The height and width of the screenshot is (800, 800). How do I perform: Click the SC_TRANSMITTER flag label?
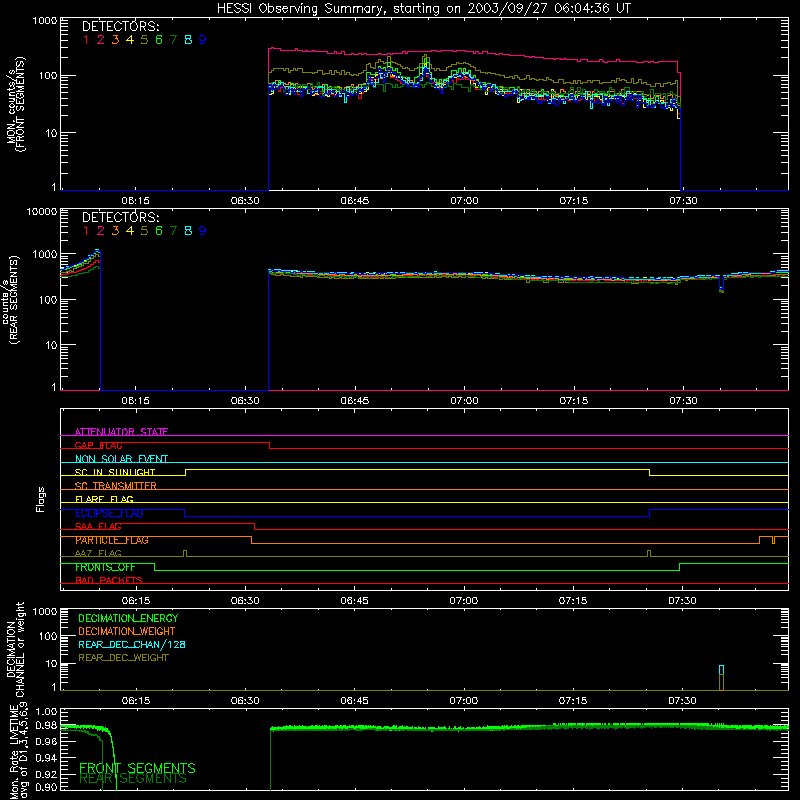pyautogui.click(x=115, y=486)
